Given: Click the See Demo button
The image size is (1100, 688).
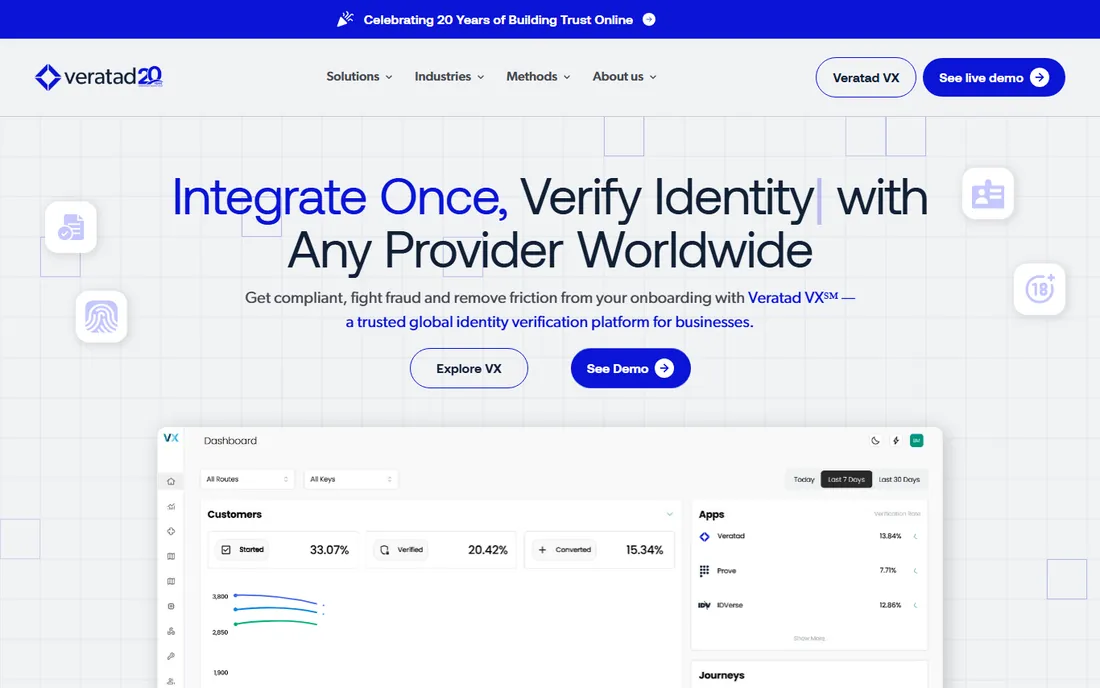Looking at the screenshot, I should tap(631, 368).
